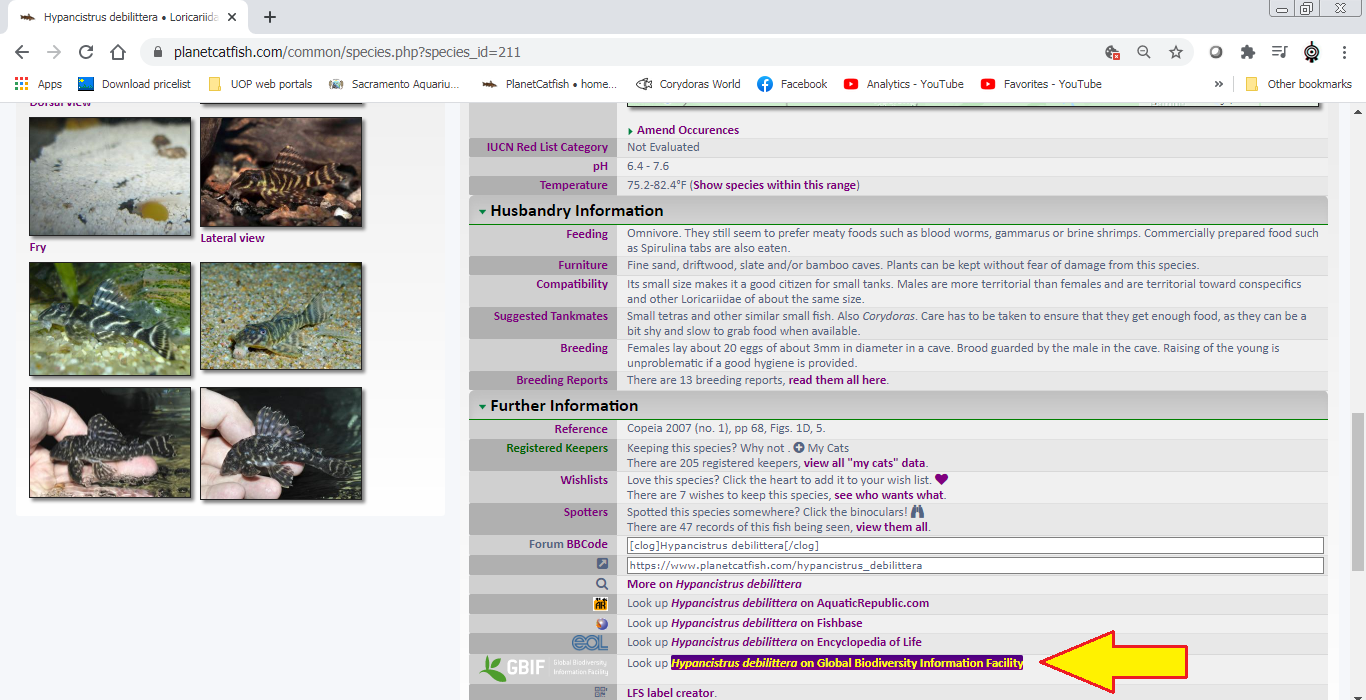
Task: Click the Amend Occurences link
Action: point(688,130)
